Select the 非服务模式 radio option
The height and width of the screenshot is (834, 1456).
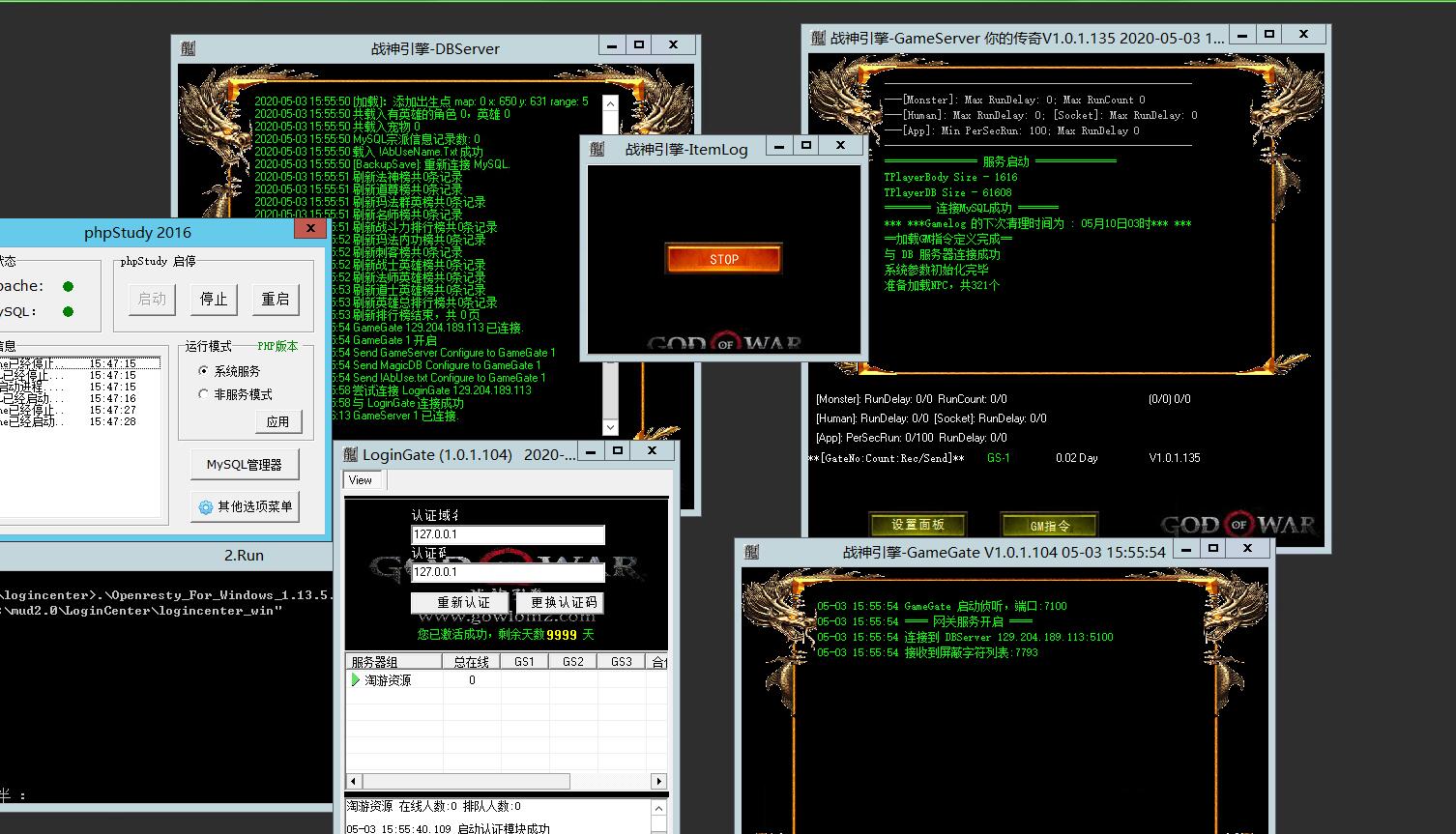203,394
